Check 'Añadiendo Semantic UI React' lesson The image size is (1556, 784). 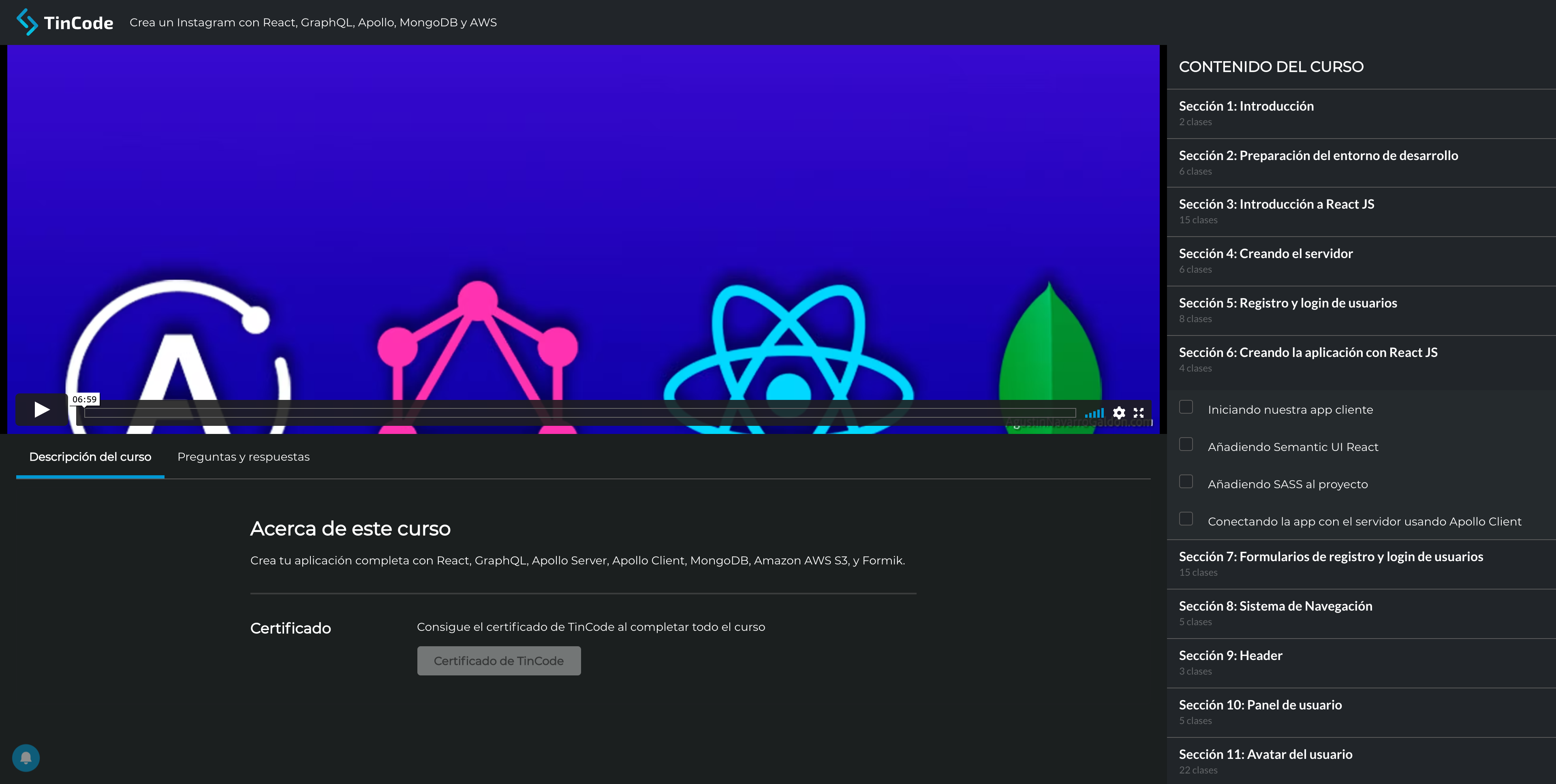point(1186,444)
